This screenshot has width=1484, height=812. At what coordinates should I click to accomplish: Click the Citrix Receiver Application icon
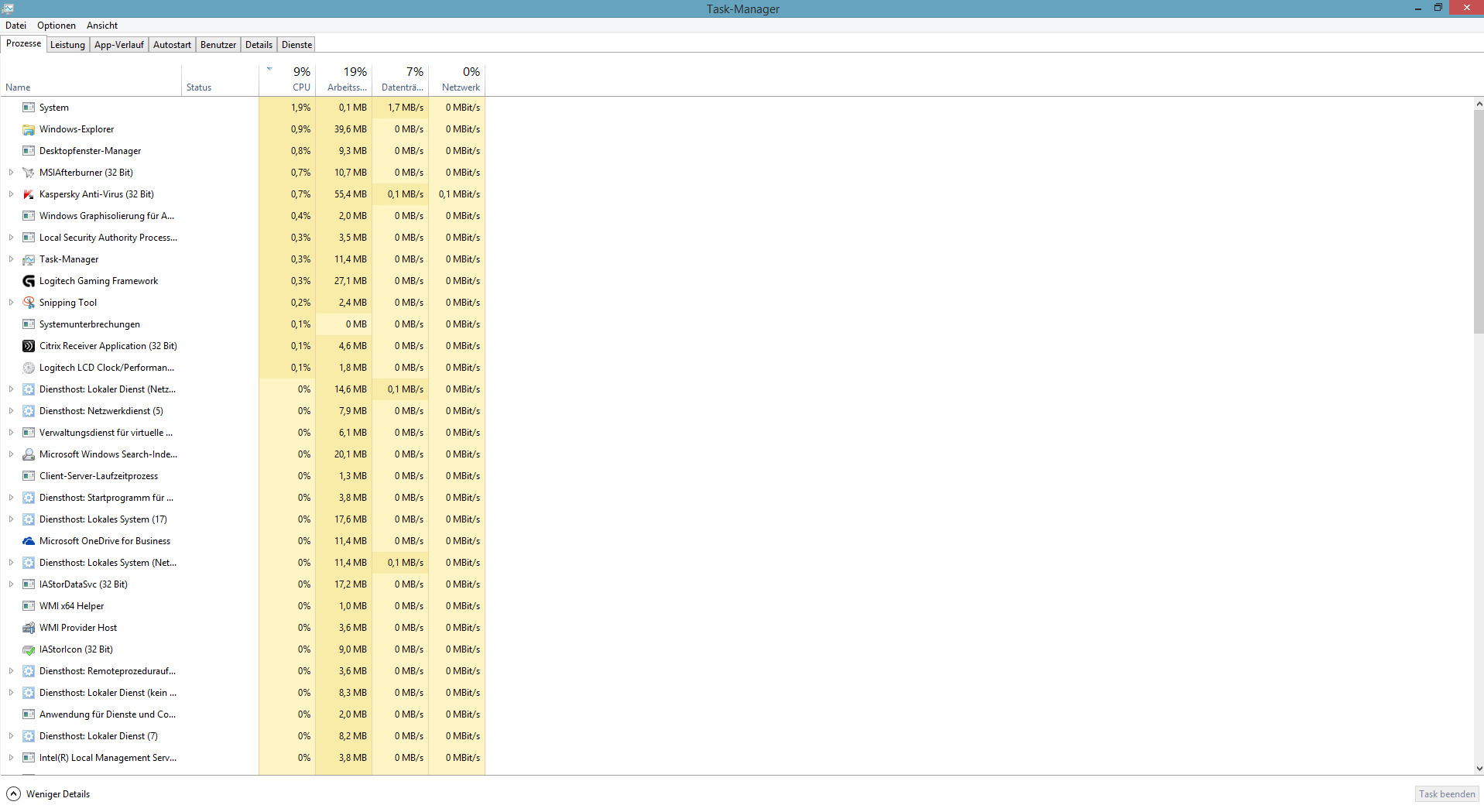(29, 346)
